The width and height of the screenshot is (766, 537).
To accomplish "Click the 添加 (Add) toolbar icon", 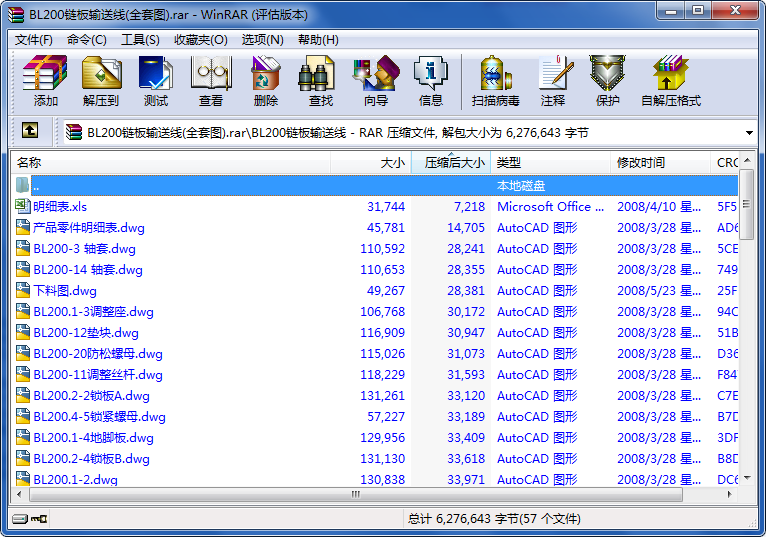I will coord(45,73).
